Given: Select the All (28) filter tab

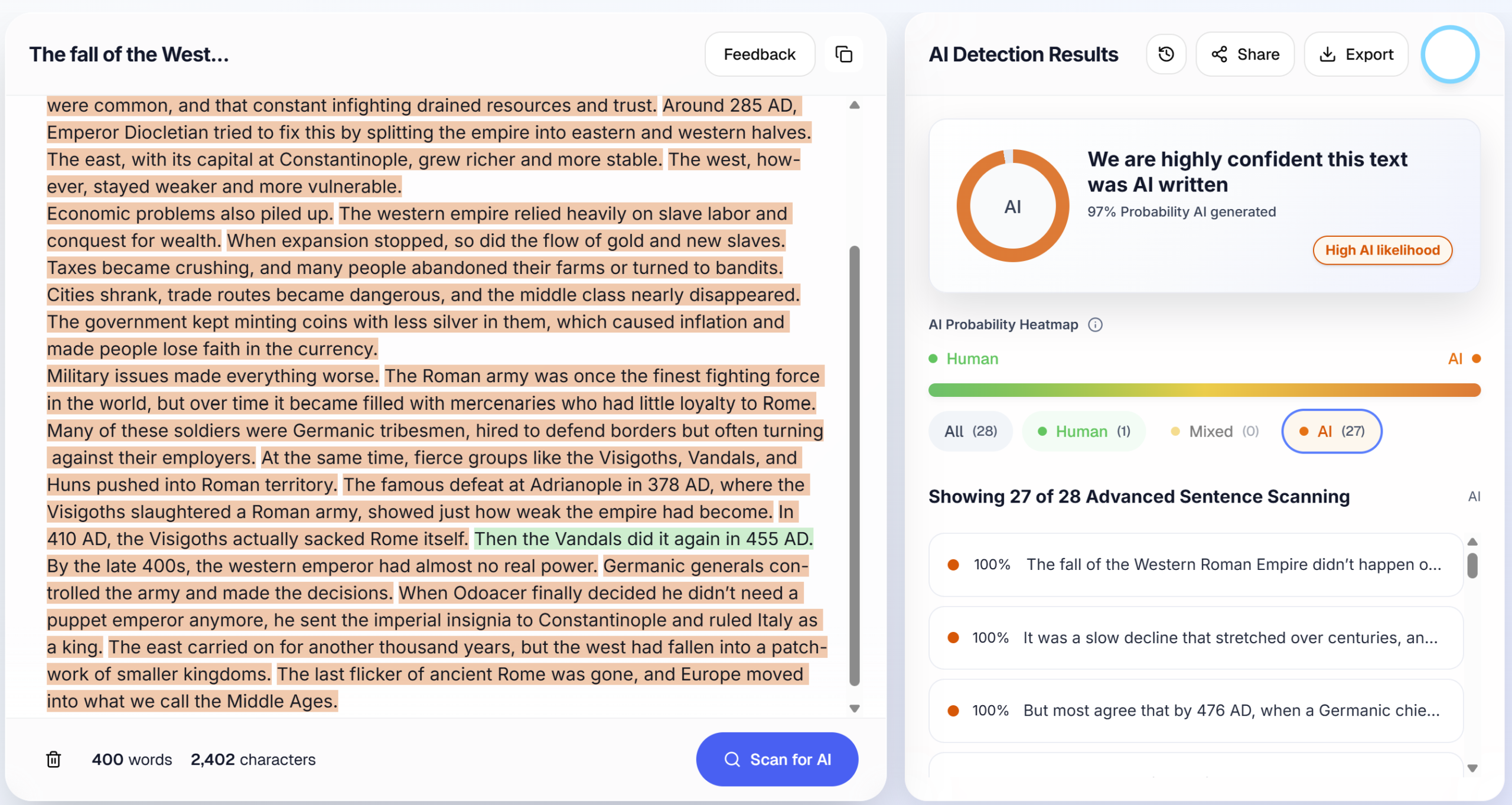Looking at the screenshot, I should tap(970, 431).
